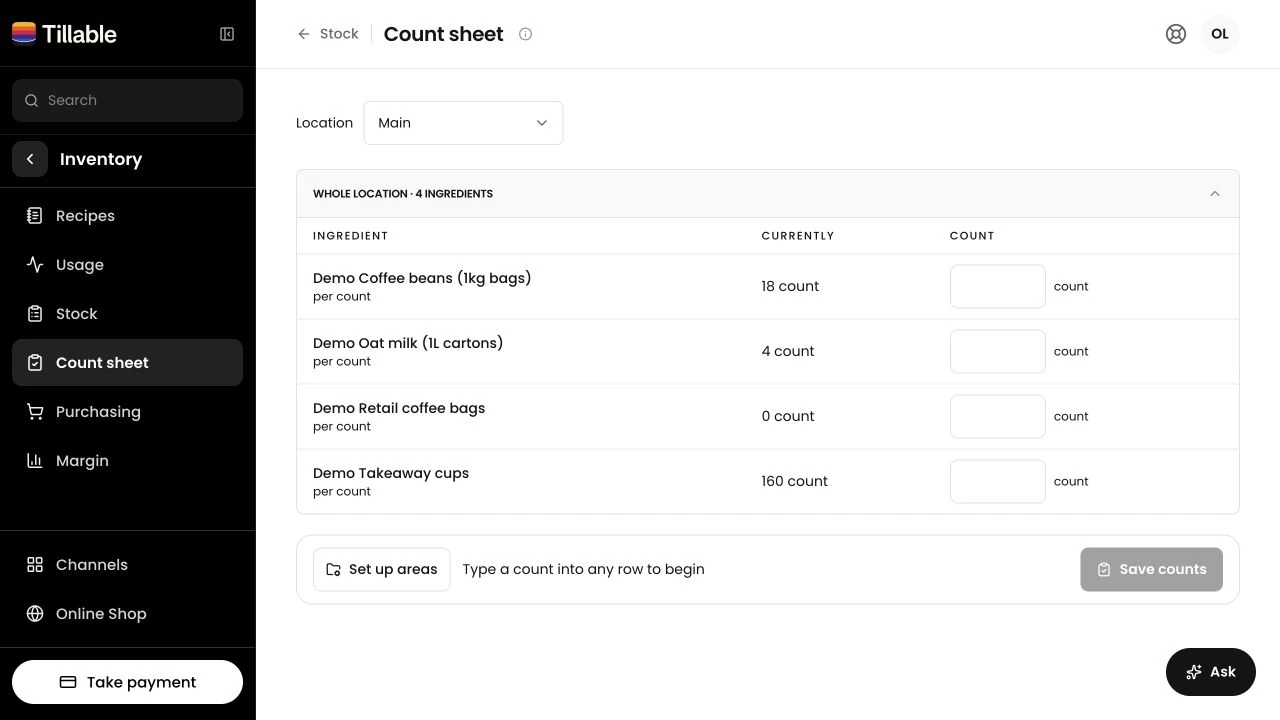
Task: Click the Tillable logo icon
Action: [x=24, y=34]
